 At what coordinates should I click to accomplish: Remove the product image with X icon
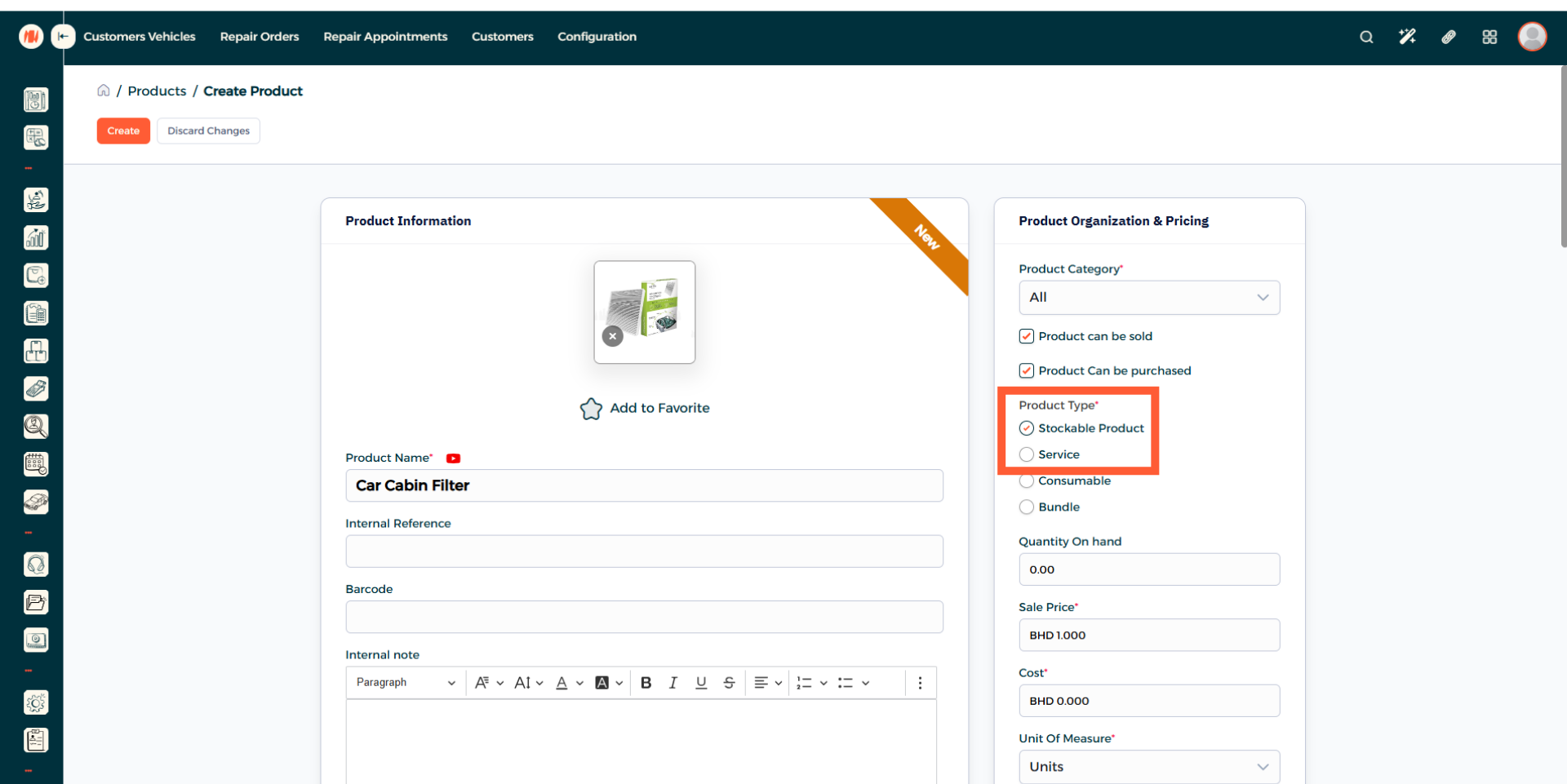click(612, 336)
